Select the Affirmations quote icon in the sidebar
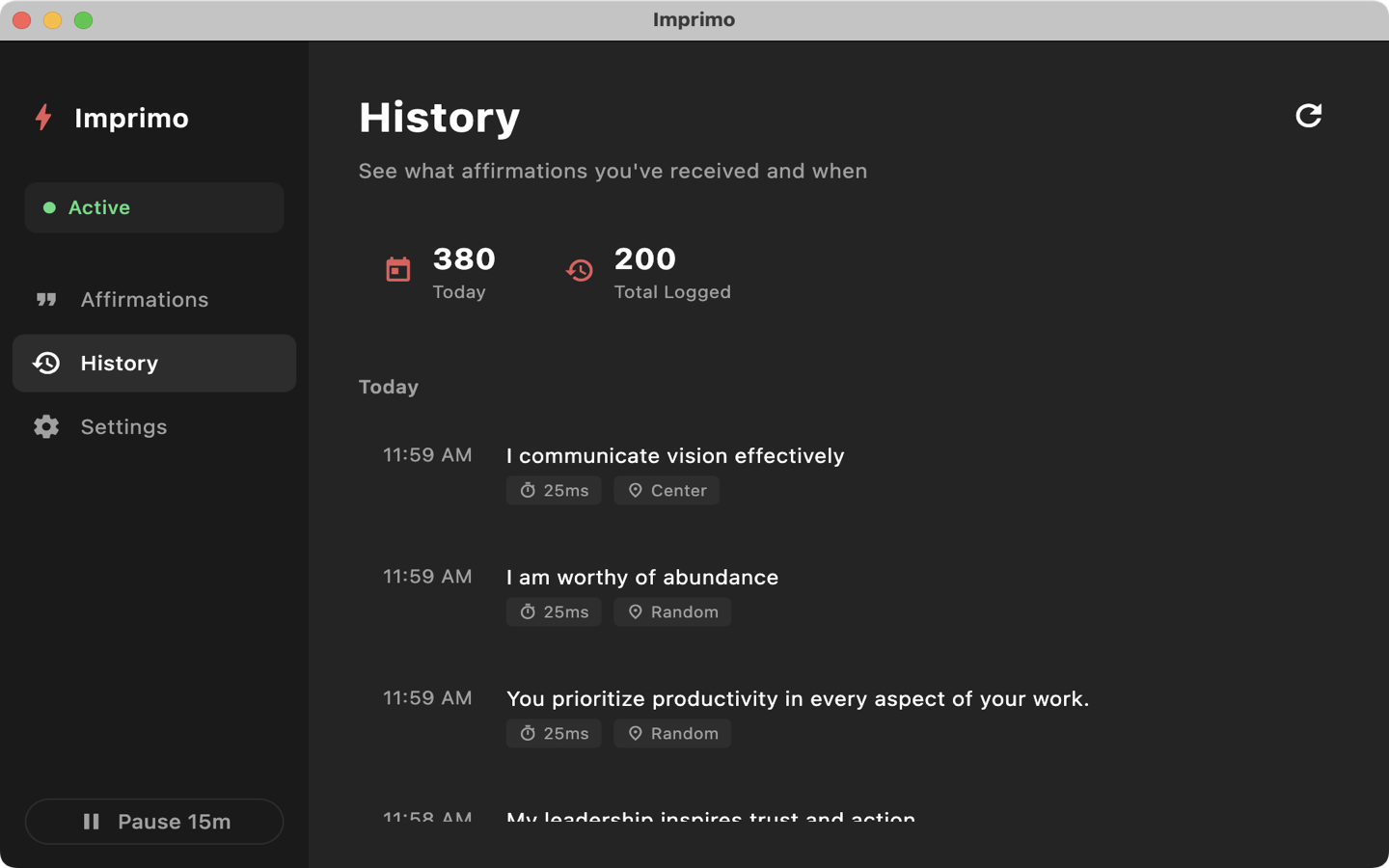 [x=46, y=300]
